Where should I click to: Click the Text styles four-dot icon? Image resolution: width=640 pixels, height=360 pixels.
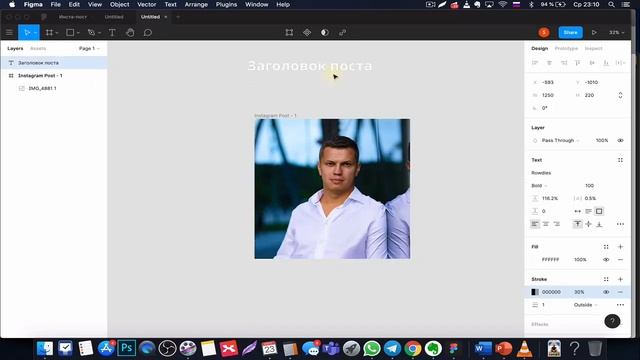pyautogui.click(x=620, y=160)
